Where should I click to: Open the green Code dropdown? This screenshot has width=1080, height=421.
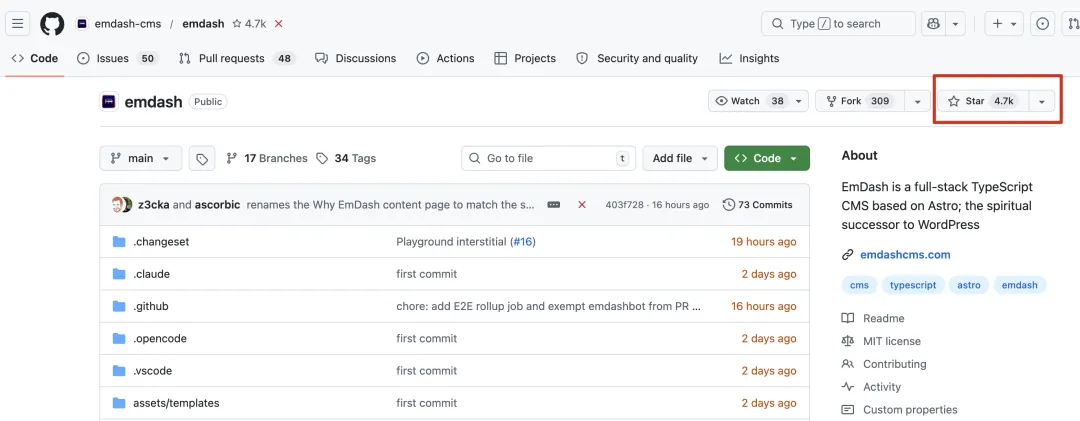pyautogui.click(x=766, y=158)
